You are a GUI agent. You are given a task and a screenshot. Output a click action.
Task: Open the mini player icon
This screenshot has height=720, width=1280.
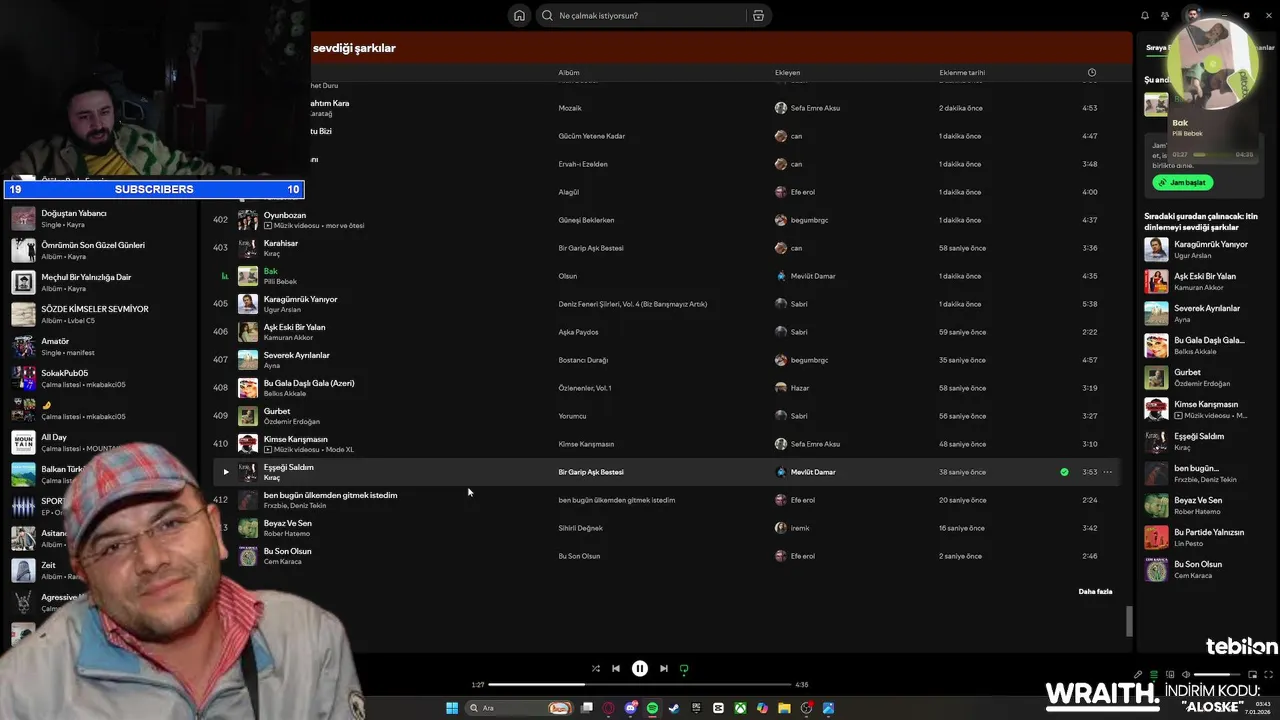click(x=1253, y=674)
